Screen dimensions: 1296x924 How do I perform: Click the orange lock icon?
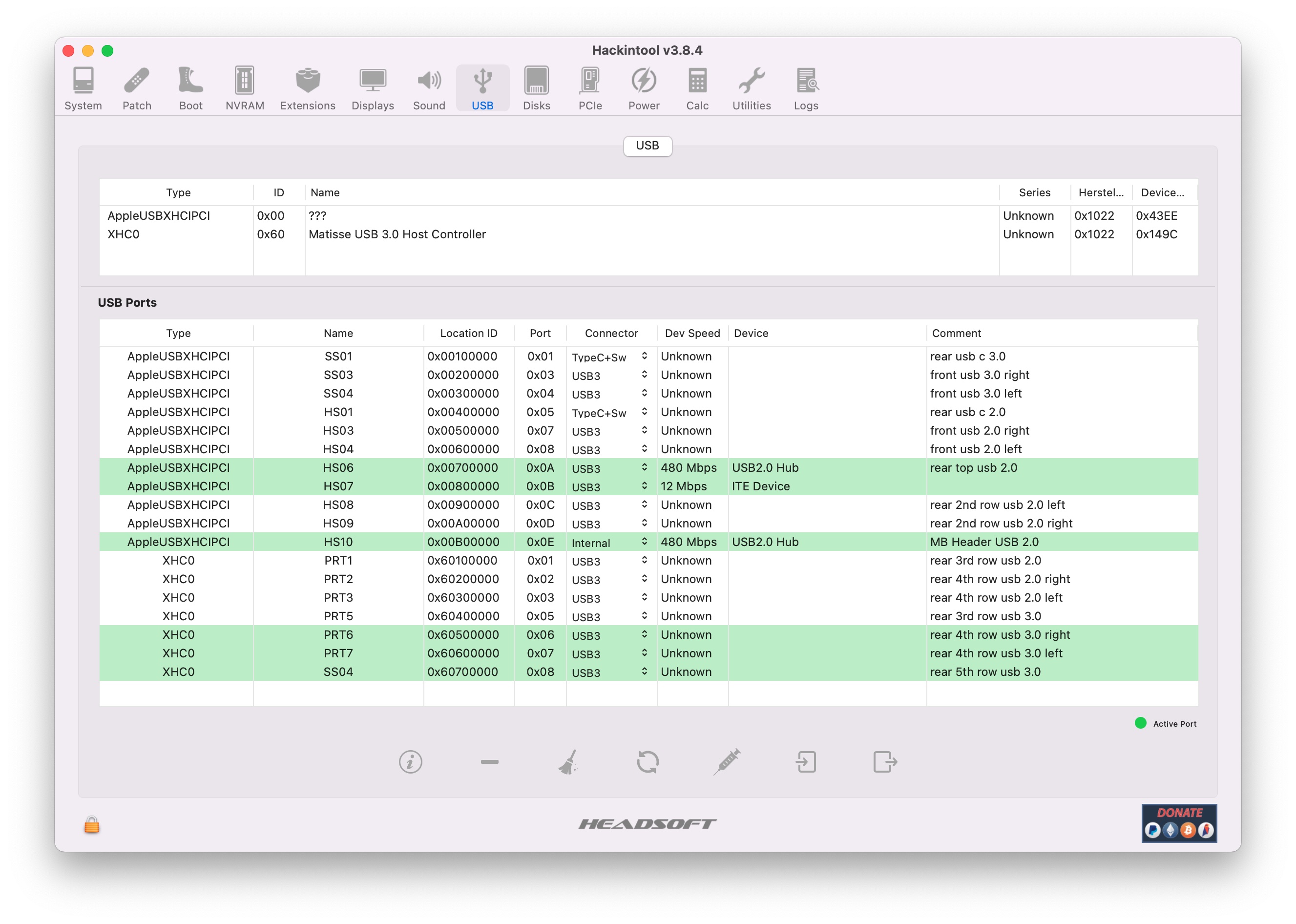point(92,825)
